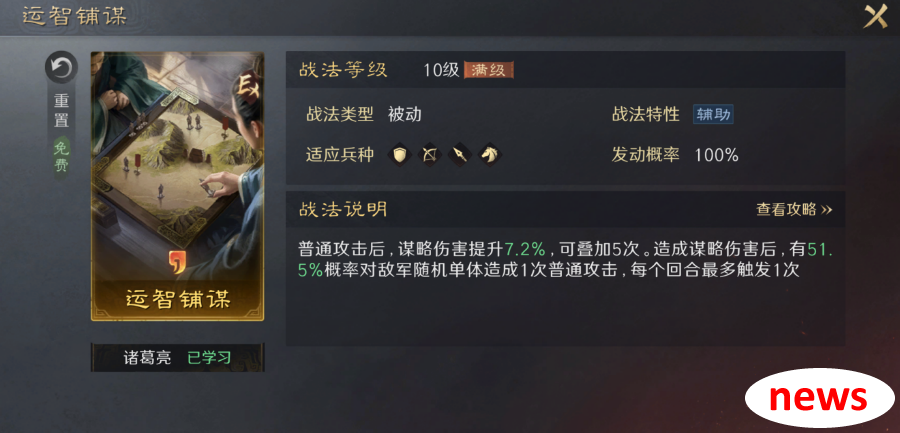Close panel with crossed swords icon
The height and width of the screenshot is (433, 900).
click(x=876, y=17)
